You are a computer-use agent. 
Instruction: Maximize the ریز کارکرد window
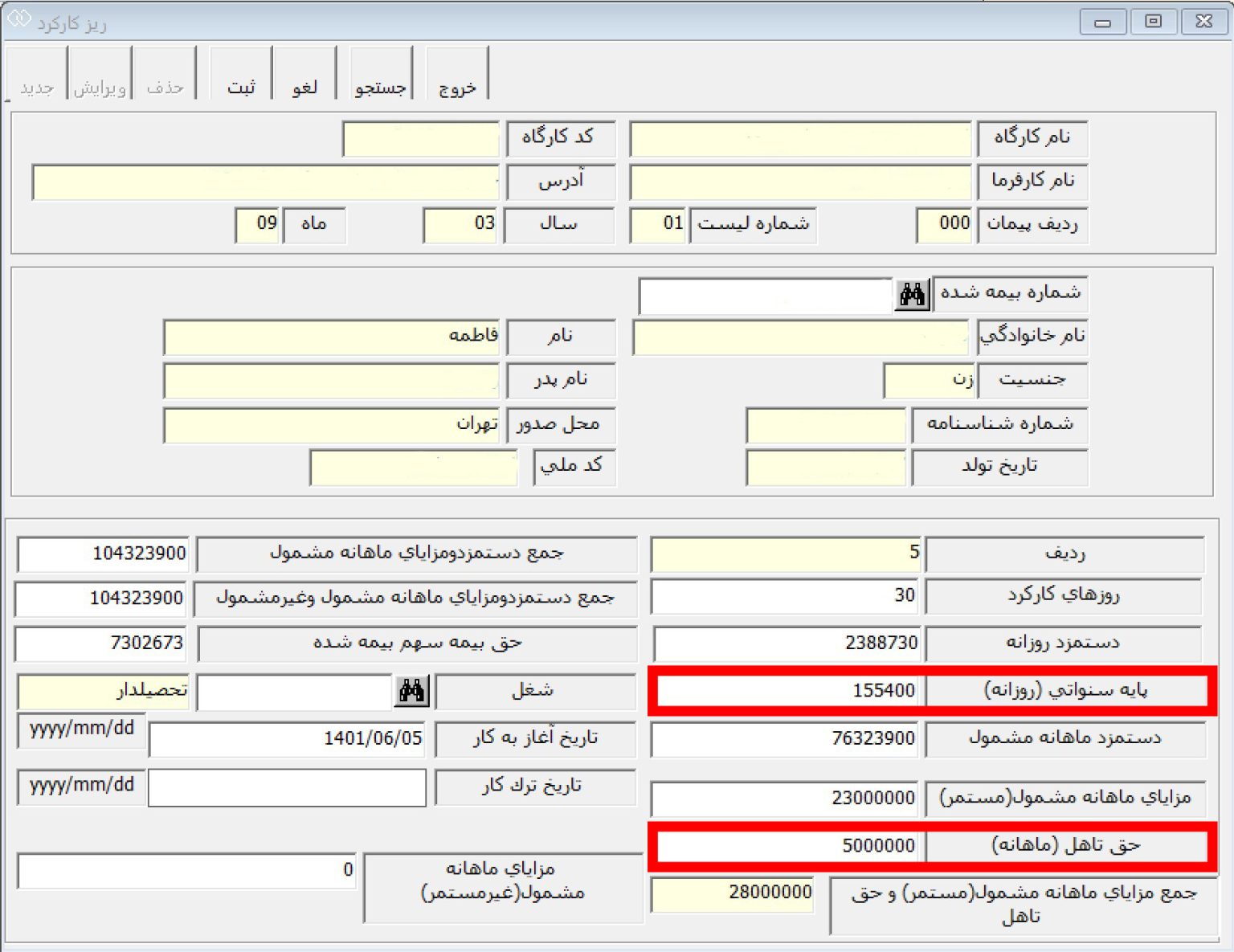click(1153, 22)
